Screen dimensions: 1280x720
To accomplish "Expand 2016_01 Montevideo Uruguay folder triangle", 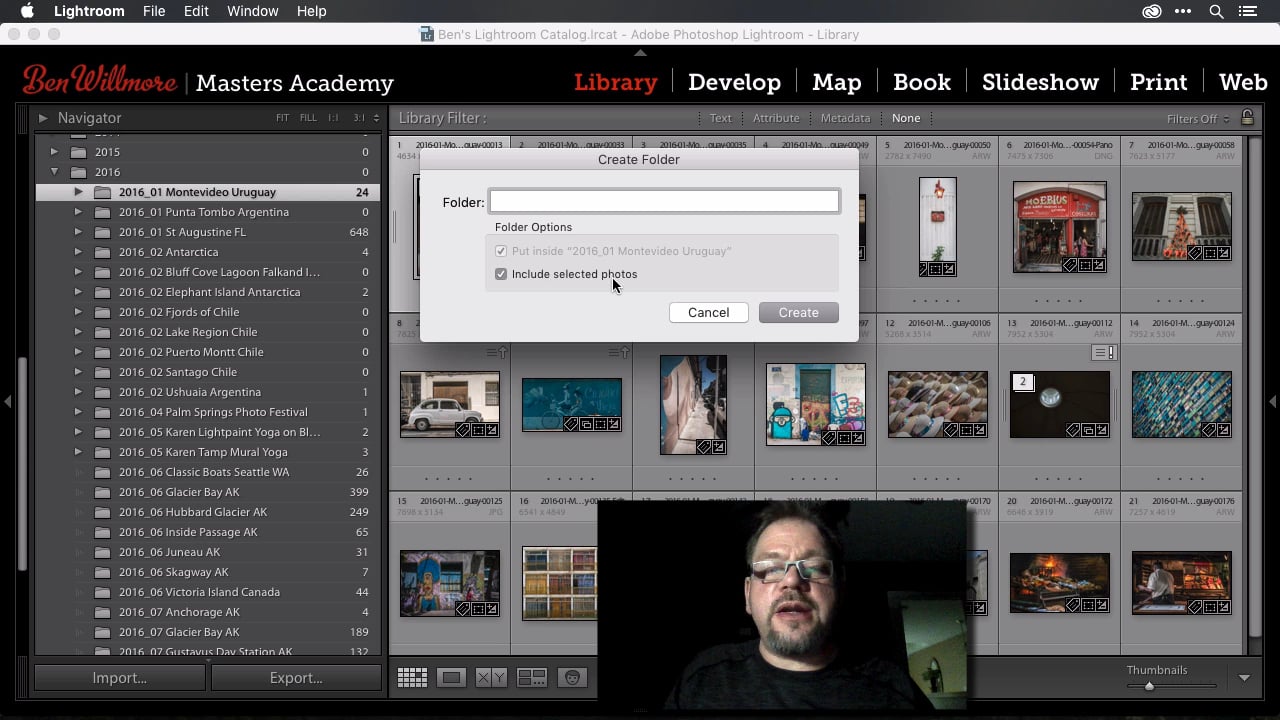I will click(x=78, y=192).
